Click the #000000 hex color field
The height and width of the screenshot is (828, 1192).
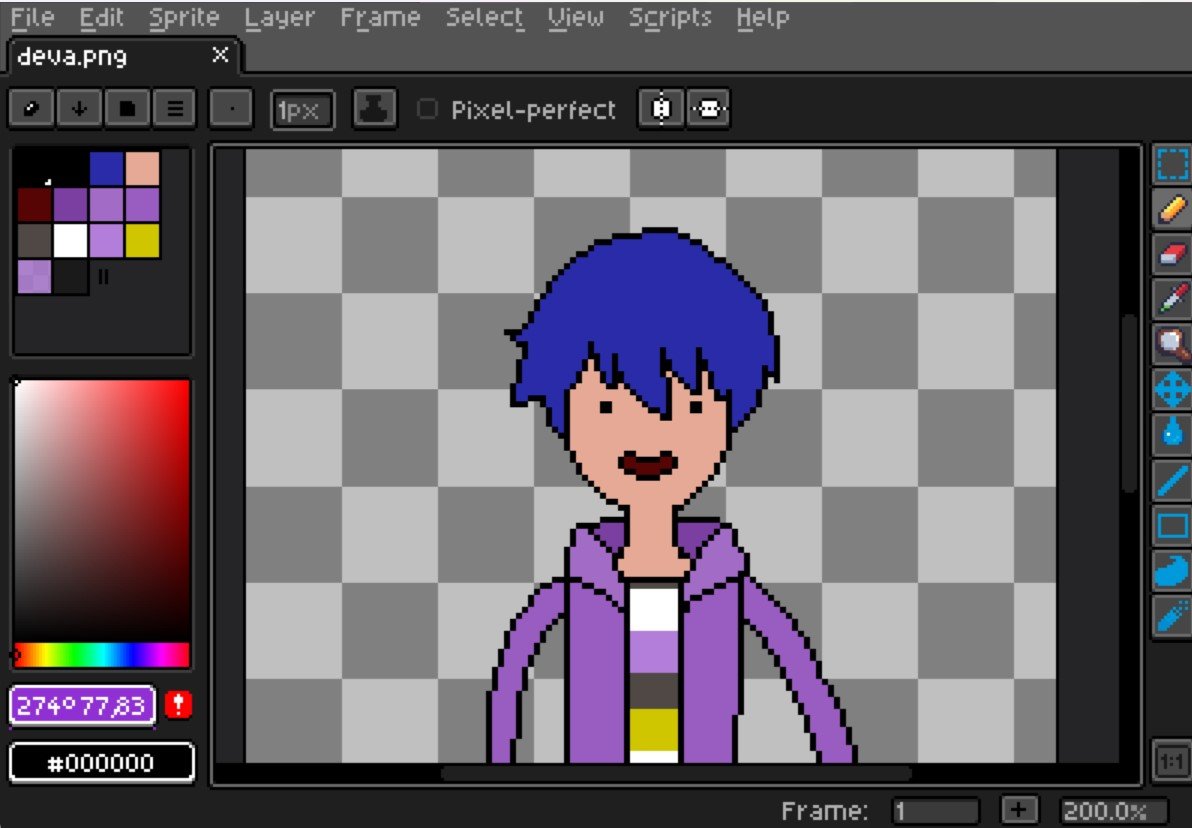101,763
